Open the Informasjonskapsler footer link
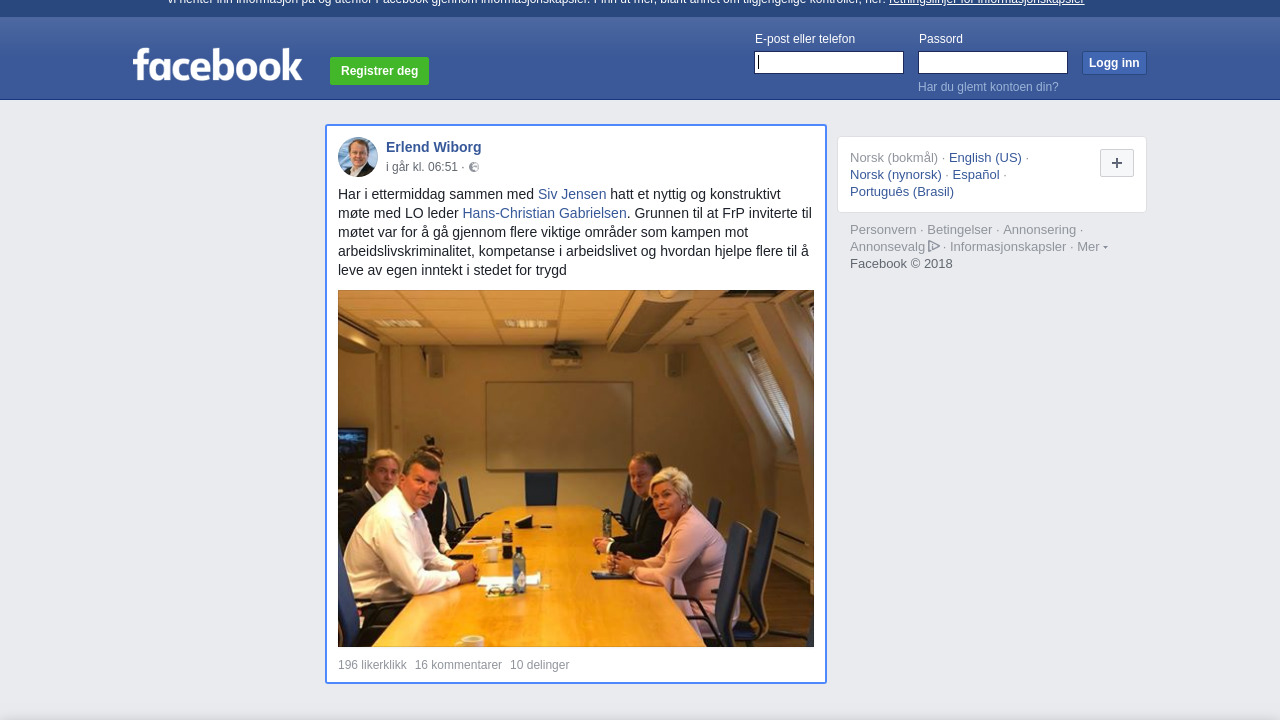Viewport: 1280px width, 720px height. coord(1008,247)
